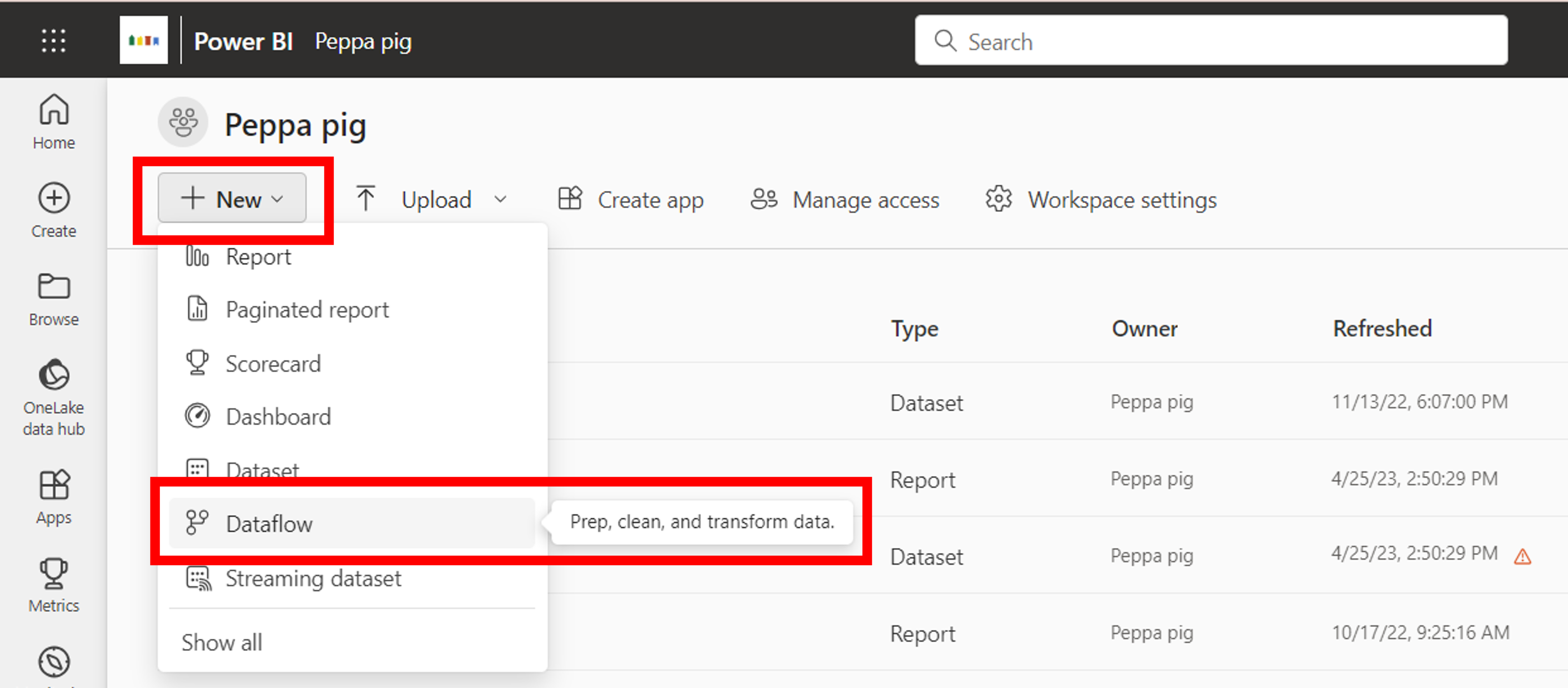This screenshot has height=688, width=1568.
Task: Click the search magnifier icon
Action: pyautogui.click(x=945, y=41)
